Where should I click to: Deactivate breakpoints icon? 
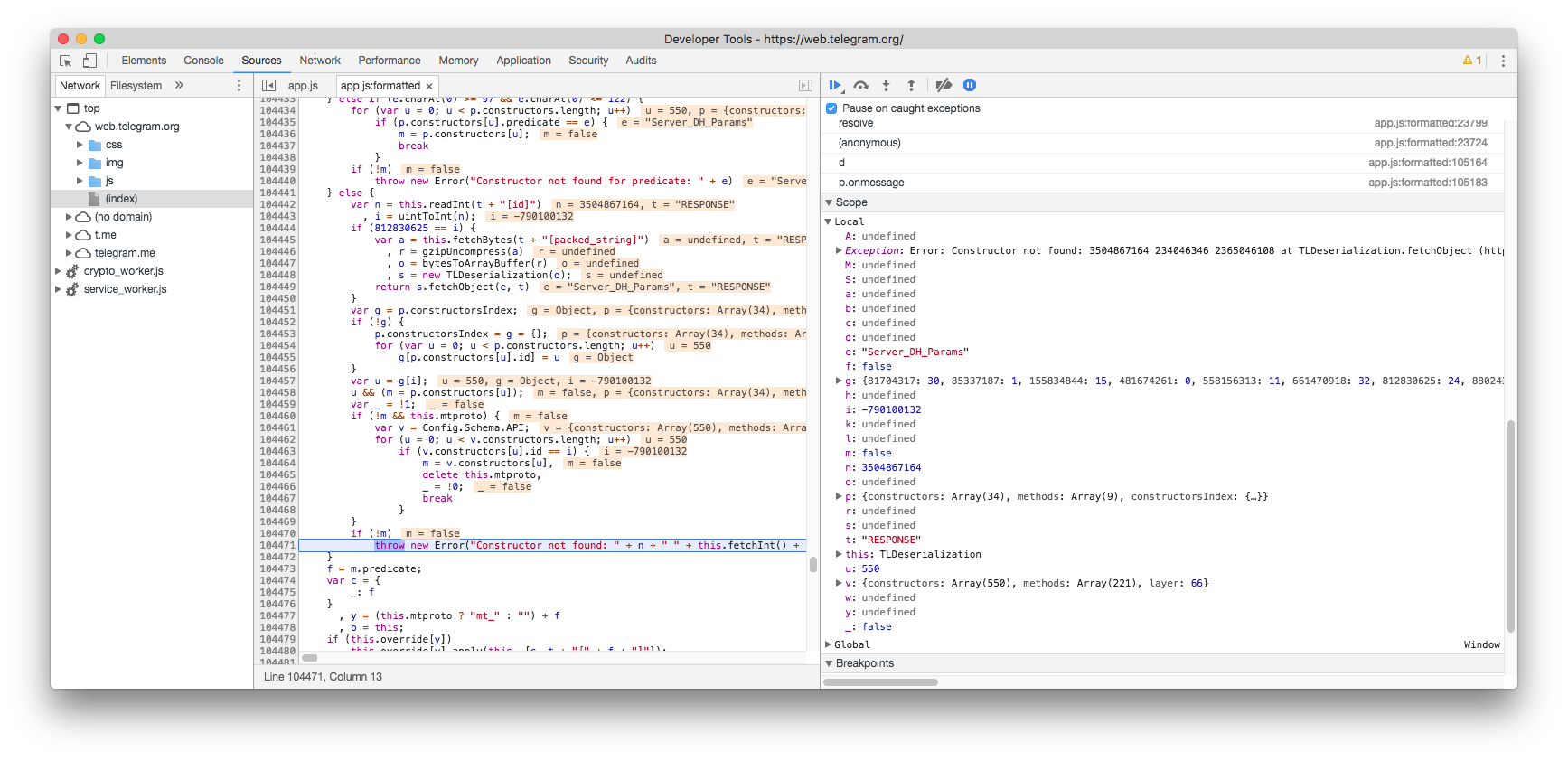(x=944, y=85)
